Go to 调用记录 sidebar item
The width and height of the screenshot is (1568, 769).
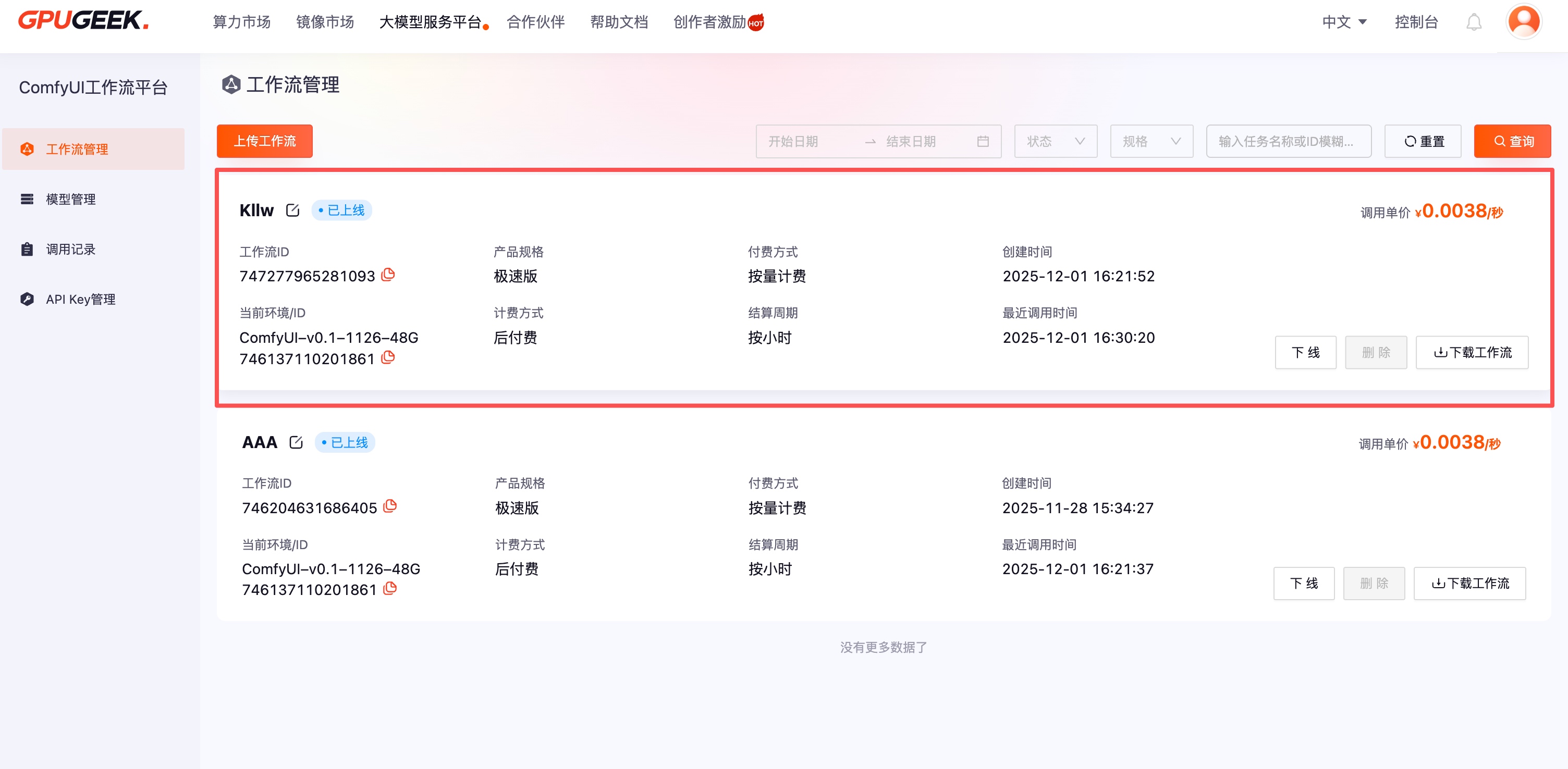(x=70, y=250)
